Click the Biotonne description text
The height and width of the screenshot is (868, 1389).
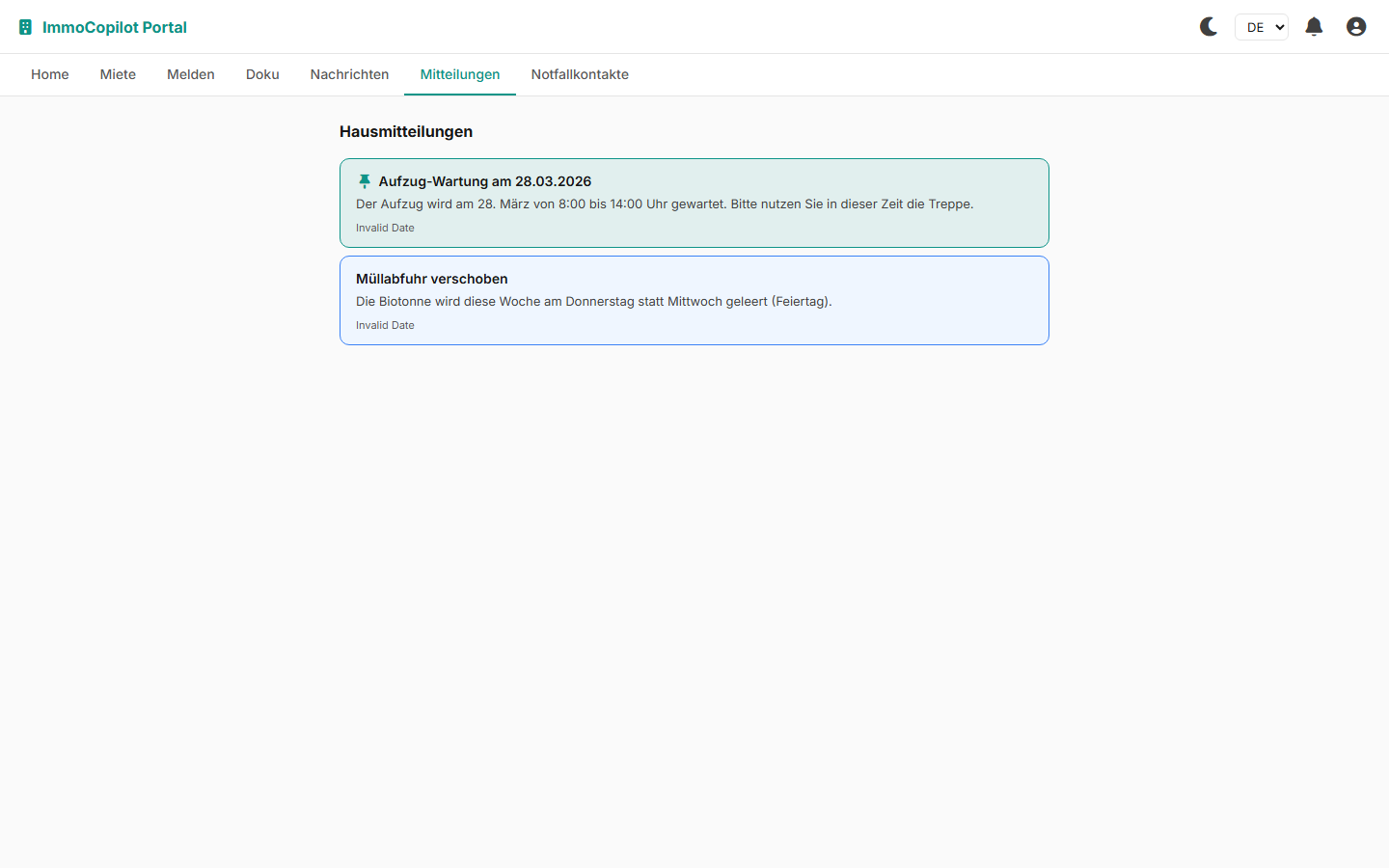(593, 301)
